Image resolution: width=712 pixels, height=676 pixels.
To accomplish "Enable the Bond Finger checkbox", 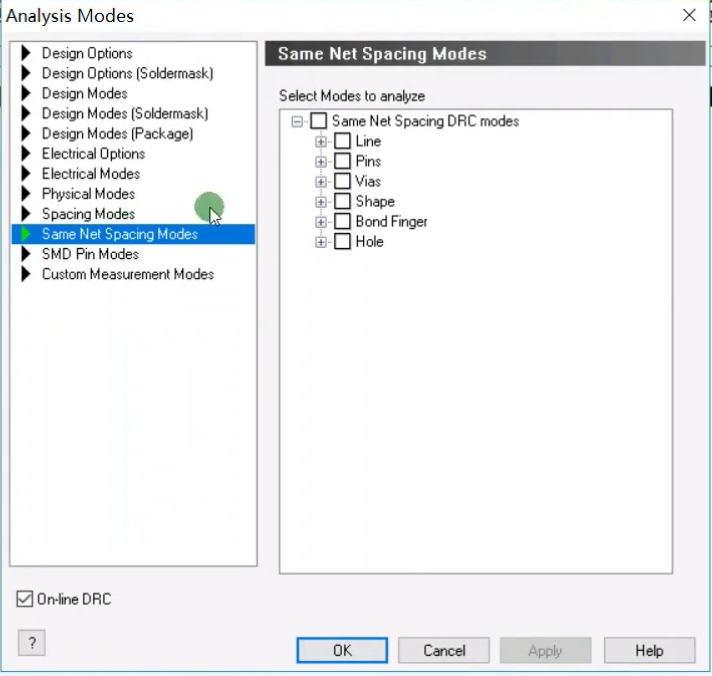I will tap(342, 221).
